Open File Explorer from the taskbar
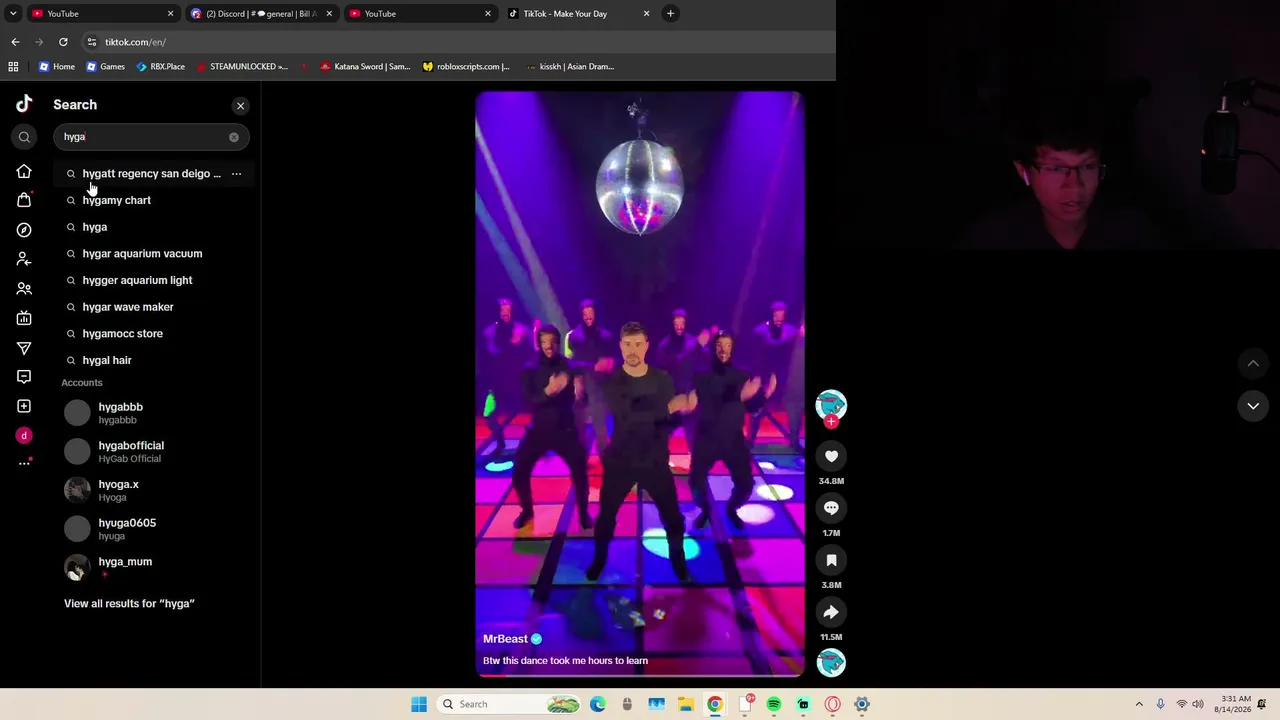The height and width of the screenshot is (720, 1280). 686,704
